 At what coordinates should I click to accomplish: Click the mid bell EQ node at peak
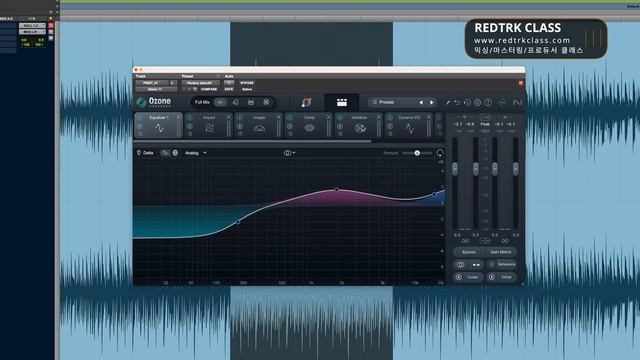tap(336, 190)
